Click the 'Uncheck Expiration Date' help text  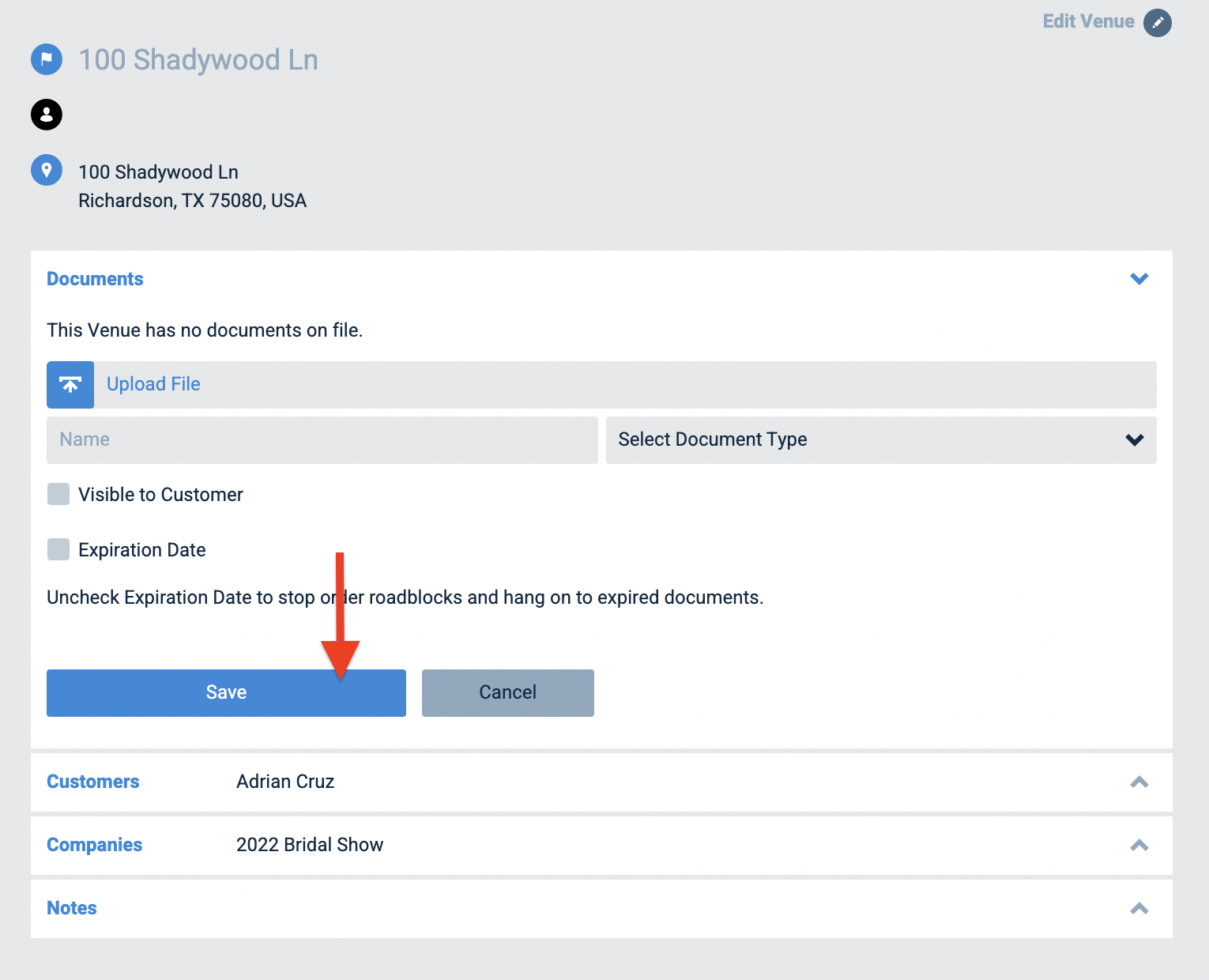pyautogui.click(x=405, y=597)
